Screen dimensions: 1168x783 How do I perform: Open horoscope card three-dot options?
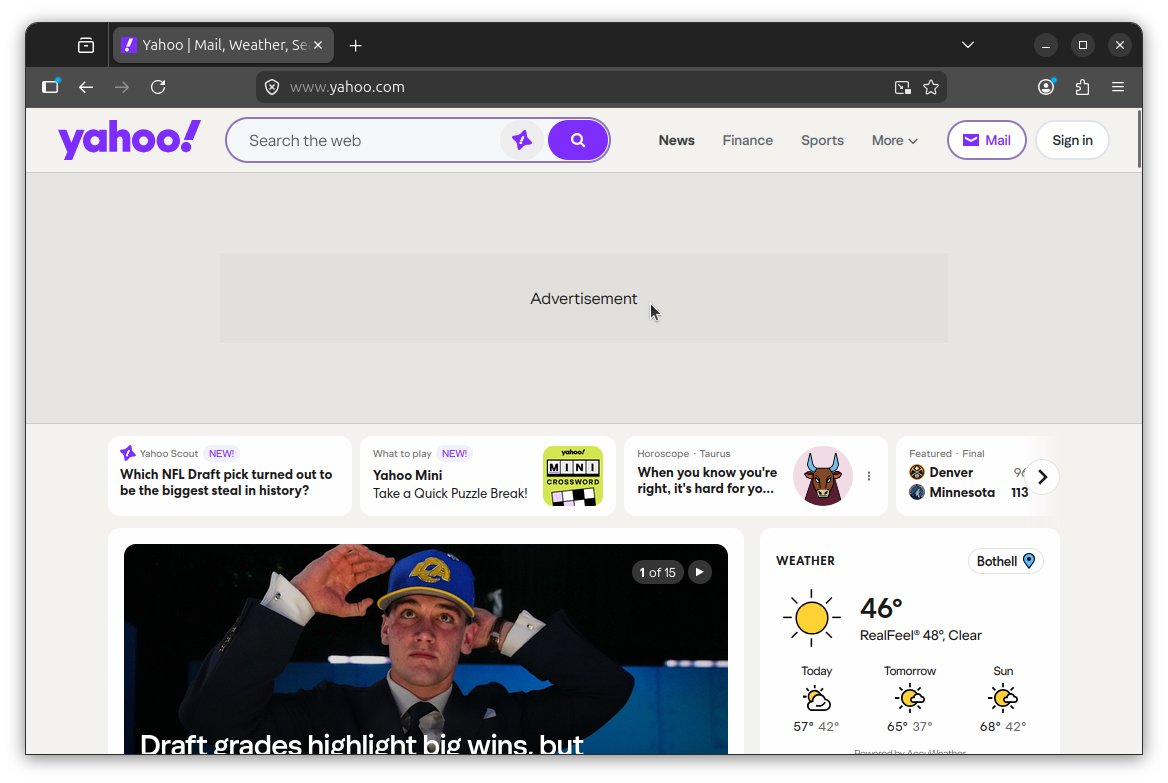(x=869, y=476)
